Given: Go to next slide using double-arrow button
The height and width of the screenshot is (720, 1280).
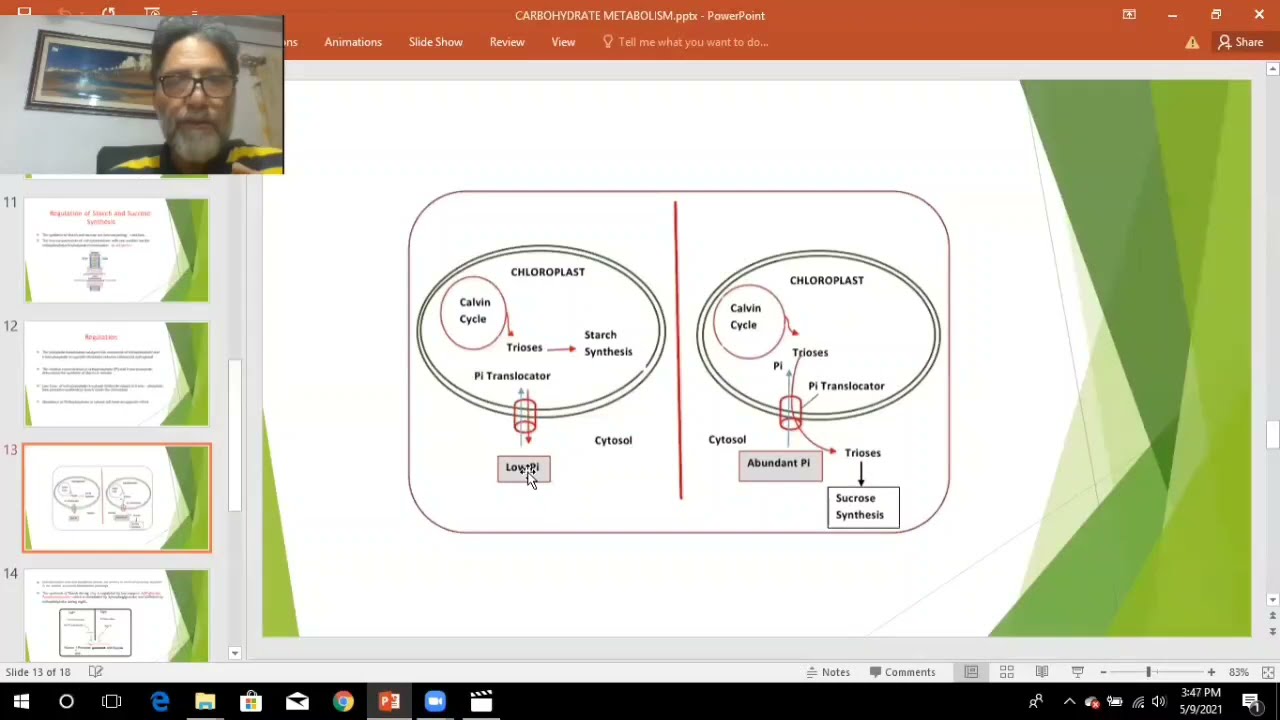Looking at the screenshot, I should 1272,632.
